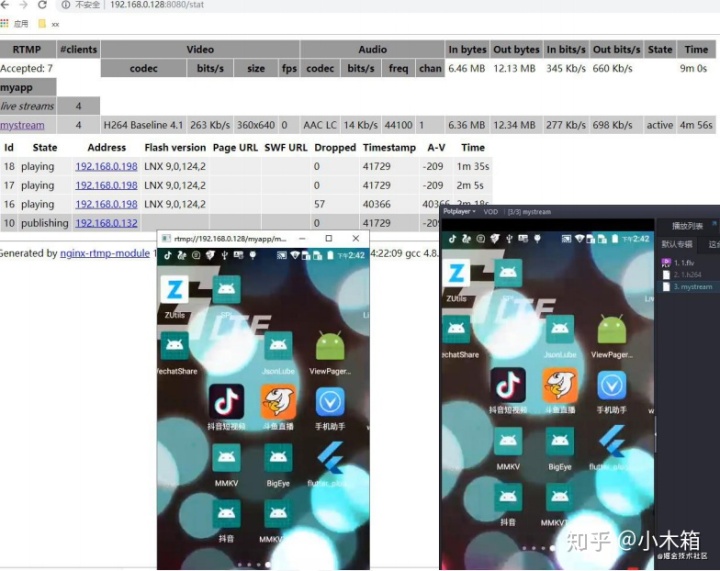Select 默认专辑 playlist tab in Potplayer
Screen dimensions: 720x571
pyautogui.click(x=677, y=244)
